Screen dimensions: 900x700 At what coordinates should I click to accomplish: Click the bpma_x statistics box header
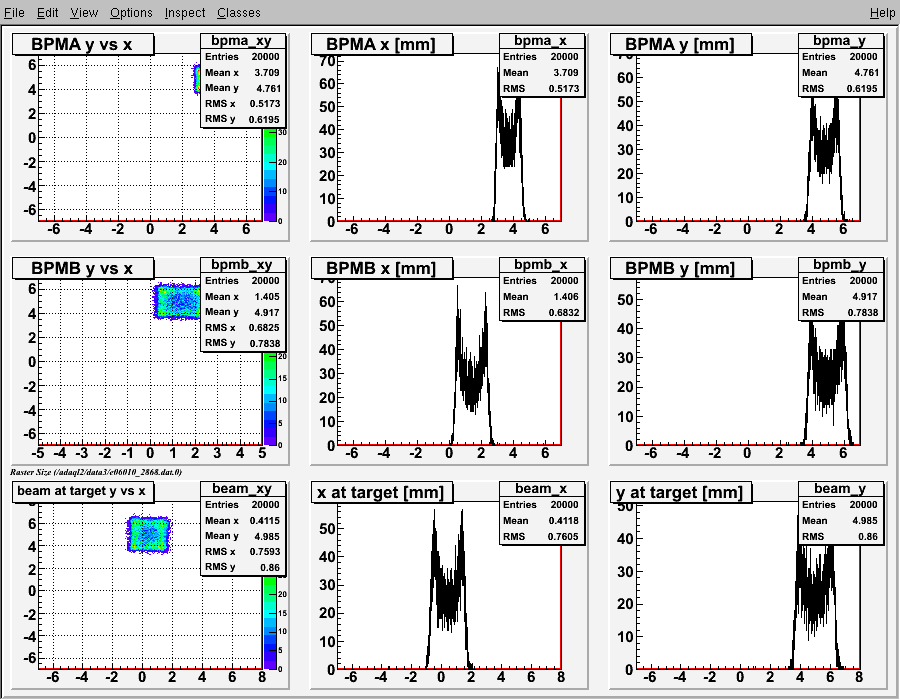pos(541,40)
